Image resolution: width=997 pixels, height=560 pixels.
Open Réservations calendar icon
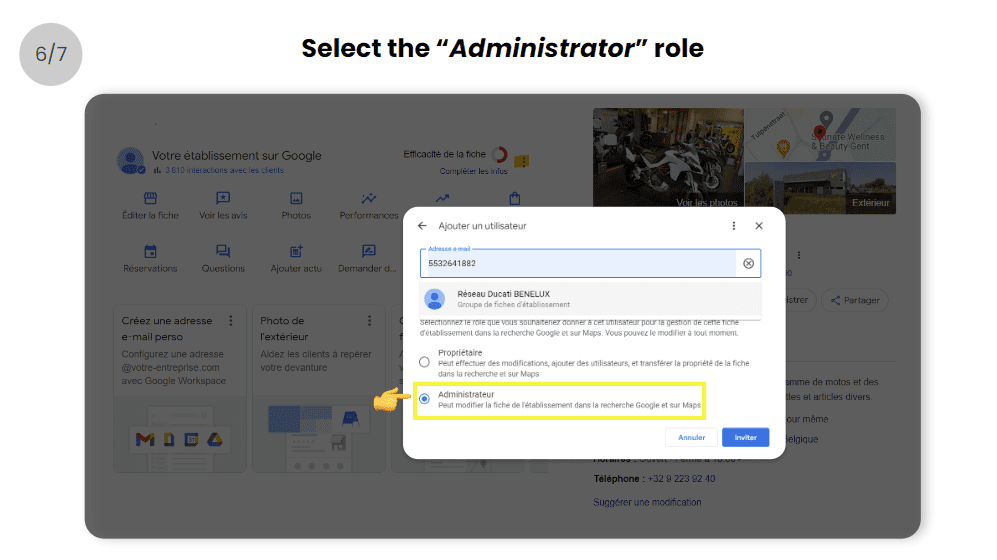click(150, 251)
